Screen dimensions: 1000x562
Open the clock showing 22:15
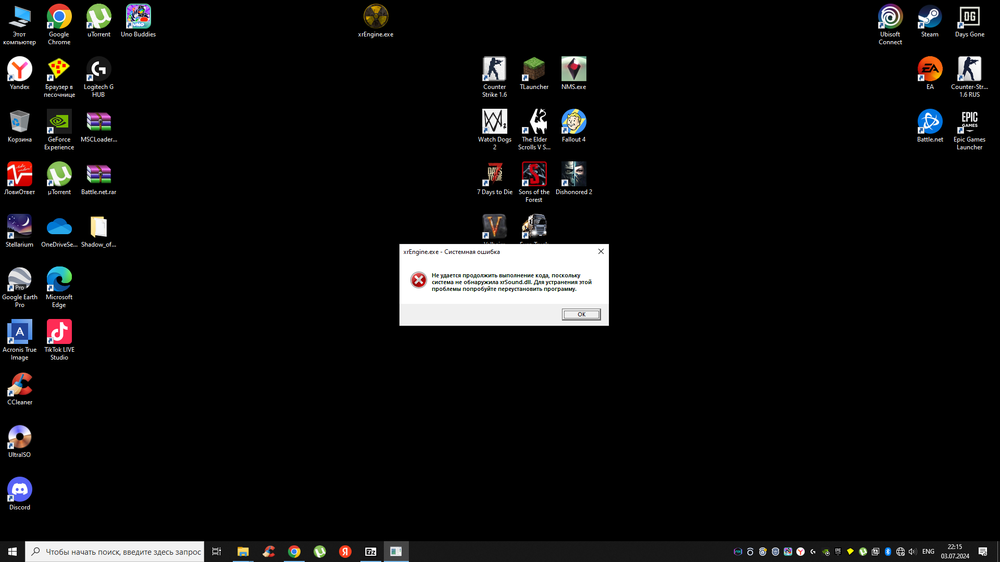pyautogui.click(x=955, y=552)
